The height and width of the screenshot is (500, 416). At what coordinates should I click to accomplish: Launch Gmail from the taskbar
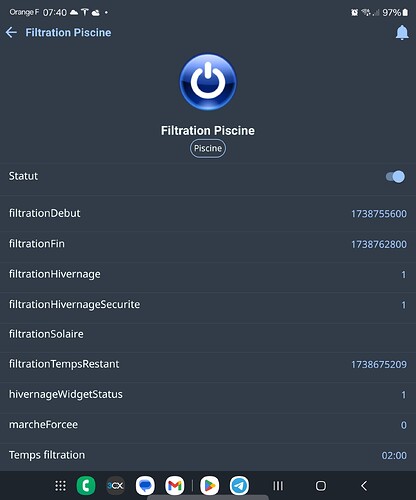[x=175, y=486]
